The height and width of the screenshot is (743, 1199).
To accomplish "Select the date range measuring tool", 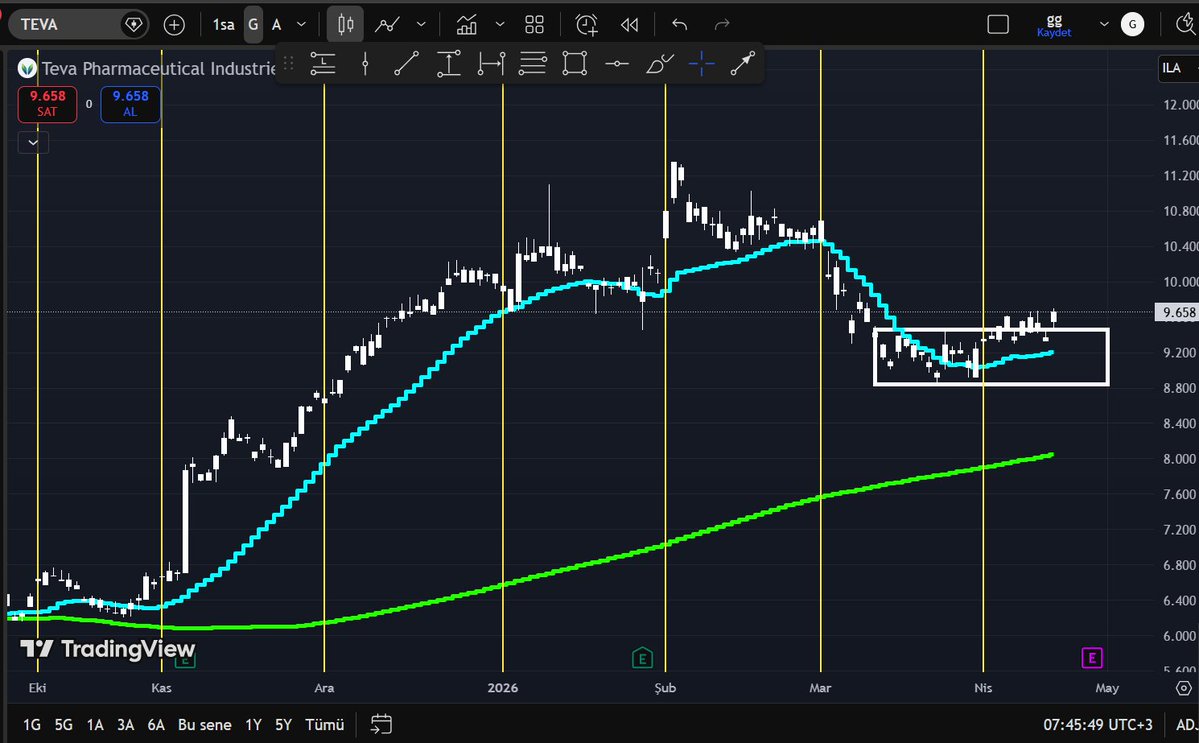I will (x=491, y=63).
